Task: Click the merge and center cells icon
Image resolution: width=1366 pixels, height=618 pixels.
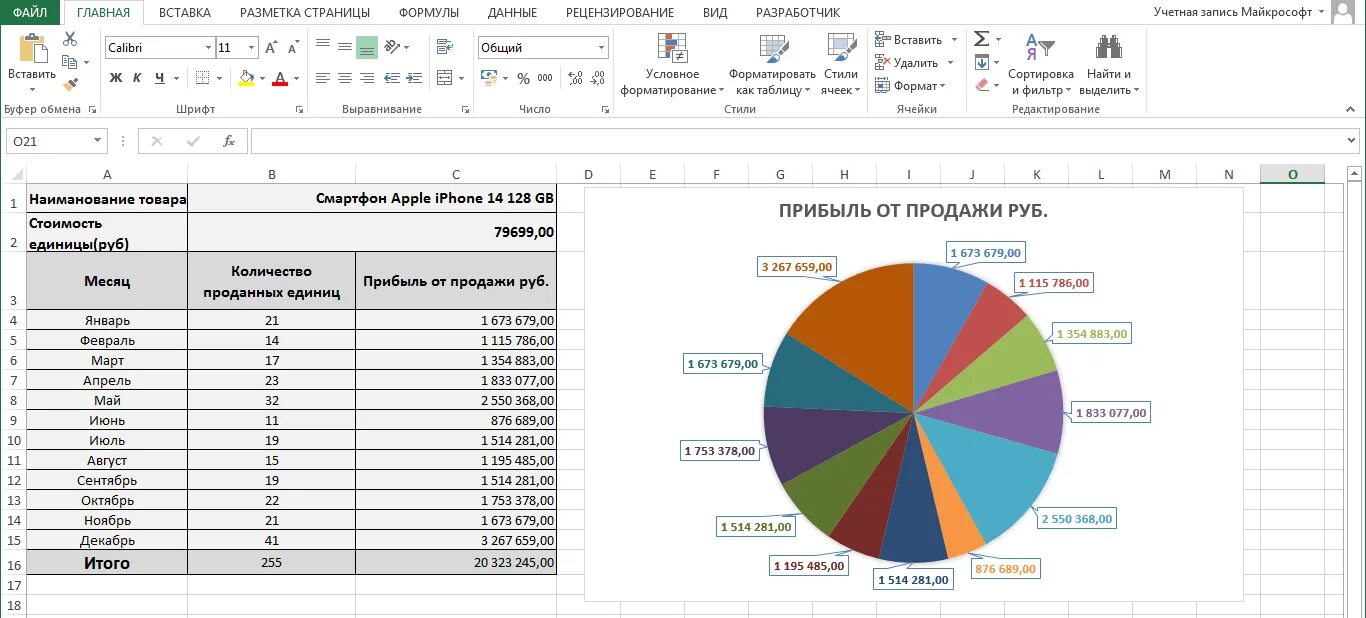Action: click(x=443, y=78)
